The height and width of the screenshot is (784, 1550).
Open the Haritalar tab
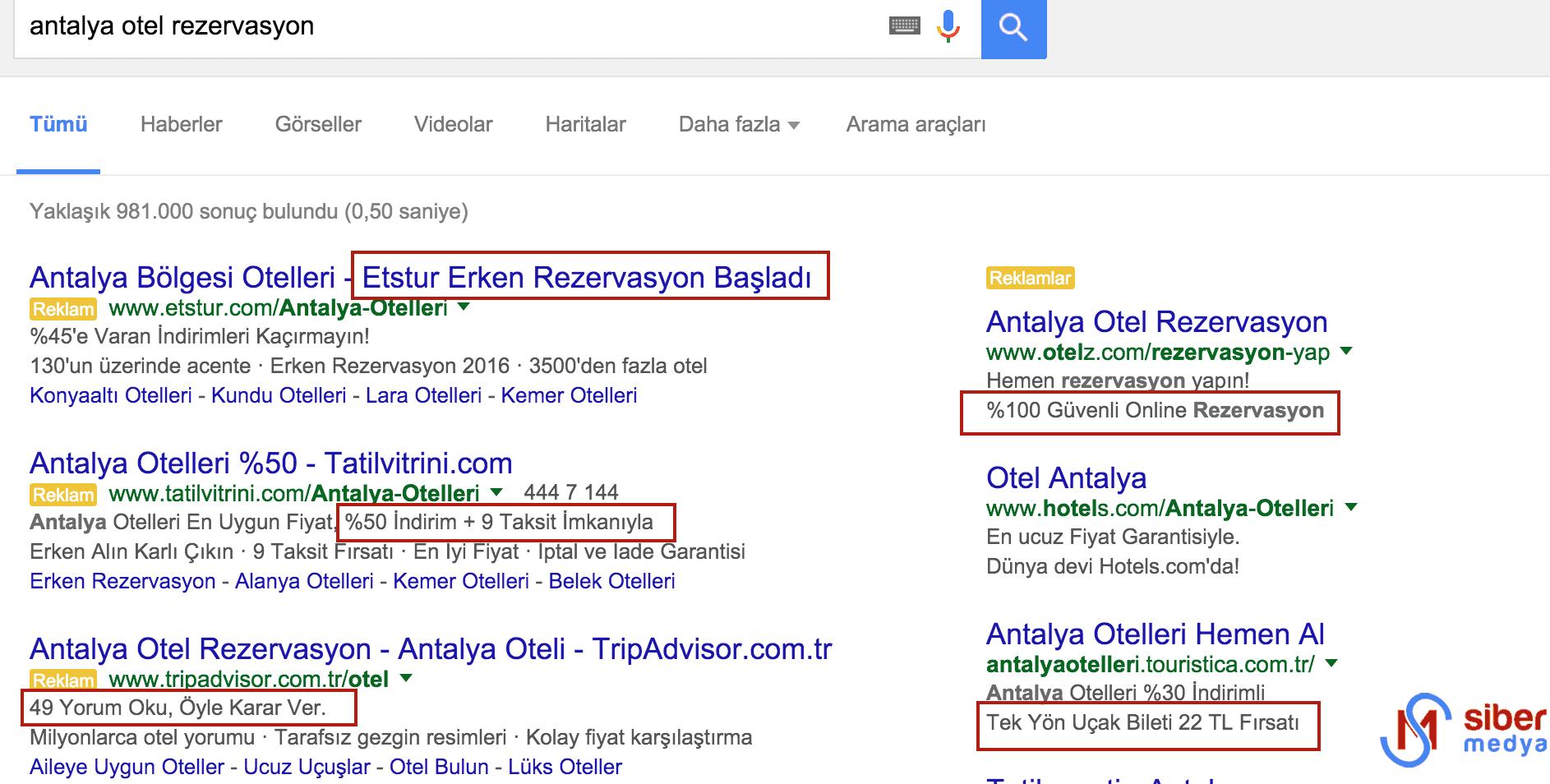pyautogui.click(x=585, y=124)
